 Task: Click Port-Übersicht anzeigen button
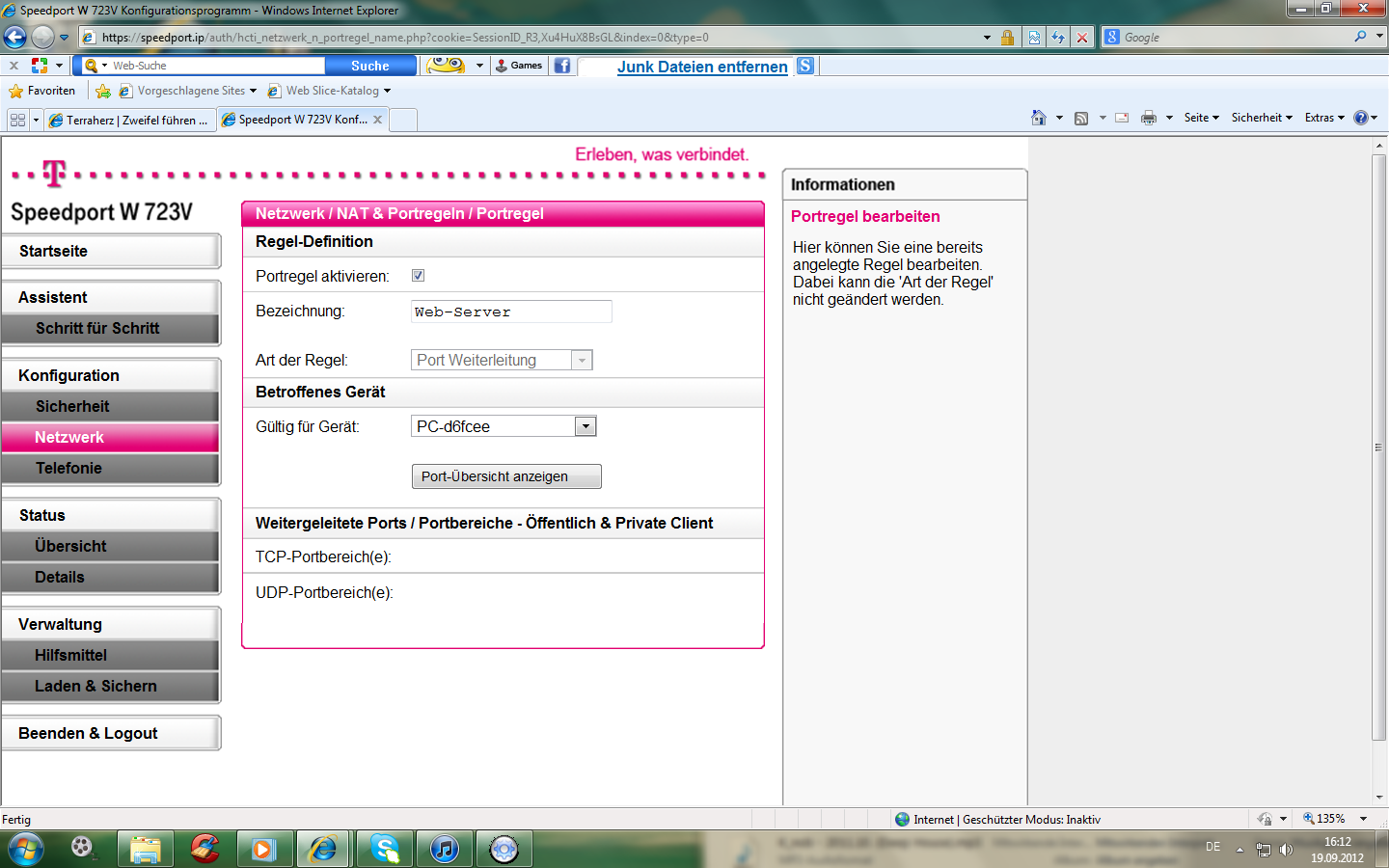click(506, 476)
